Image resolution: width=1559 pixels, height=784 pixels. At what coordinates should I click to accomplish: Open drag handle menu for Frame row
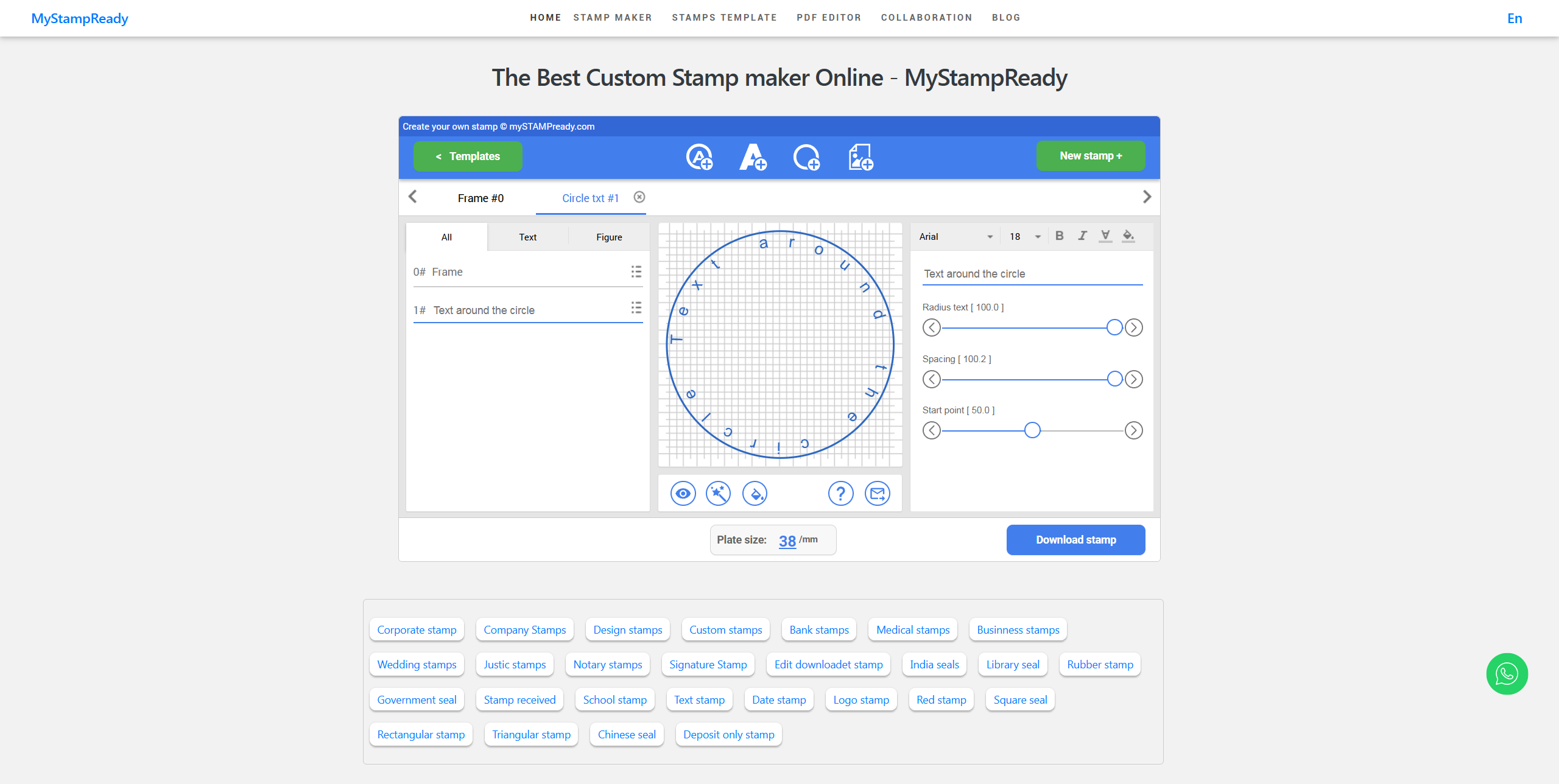point(636,271)
